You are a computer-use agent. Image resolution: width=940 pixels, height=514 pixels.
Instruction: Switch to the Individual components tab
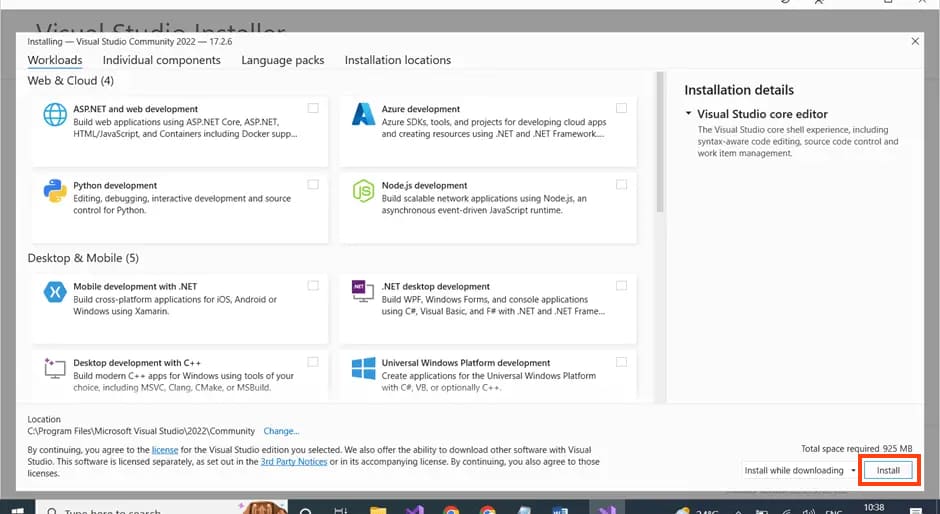point(161,60)
